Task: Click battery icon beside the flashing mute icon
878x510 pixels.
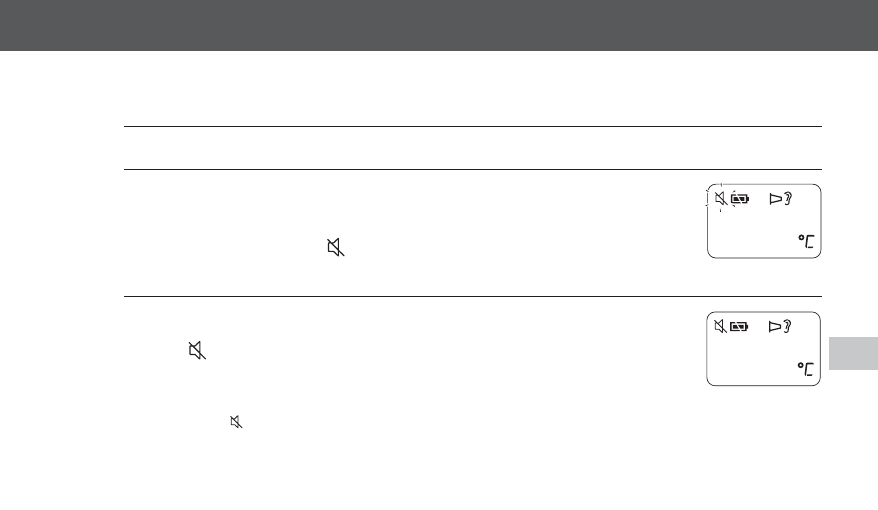Action: coord(740,199)
